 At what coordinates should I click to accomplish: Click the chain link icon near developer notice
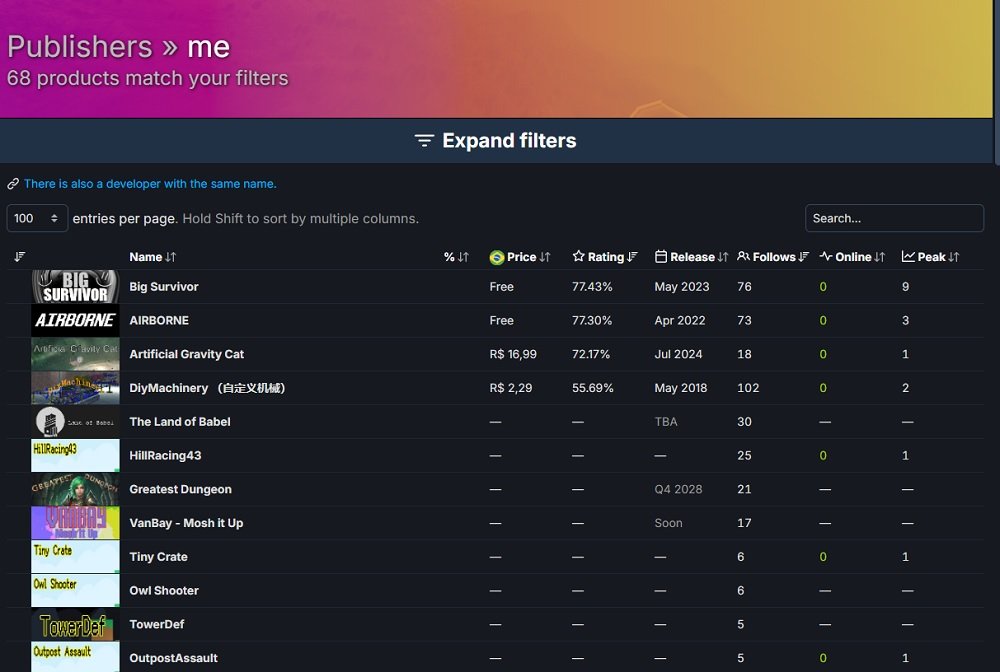13,184
